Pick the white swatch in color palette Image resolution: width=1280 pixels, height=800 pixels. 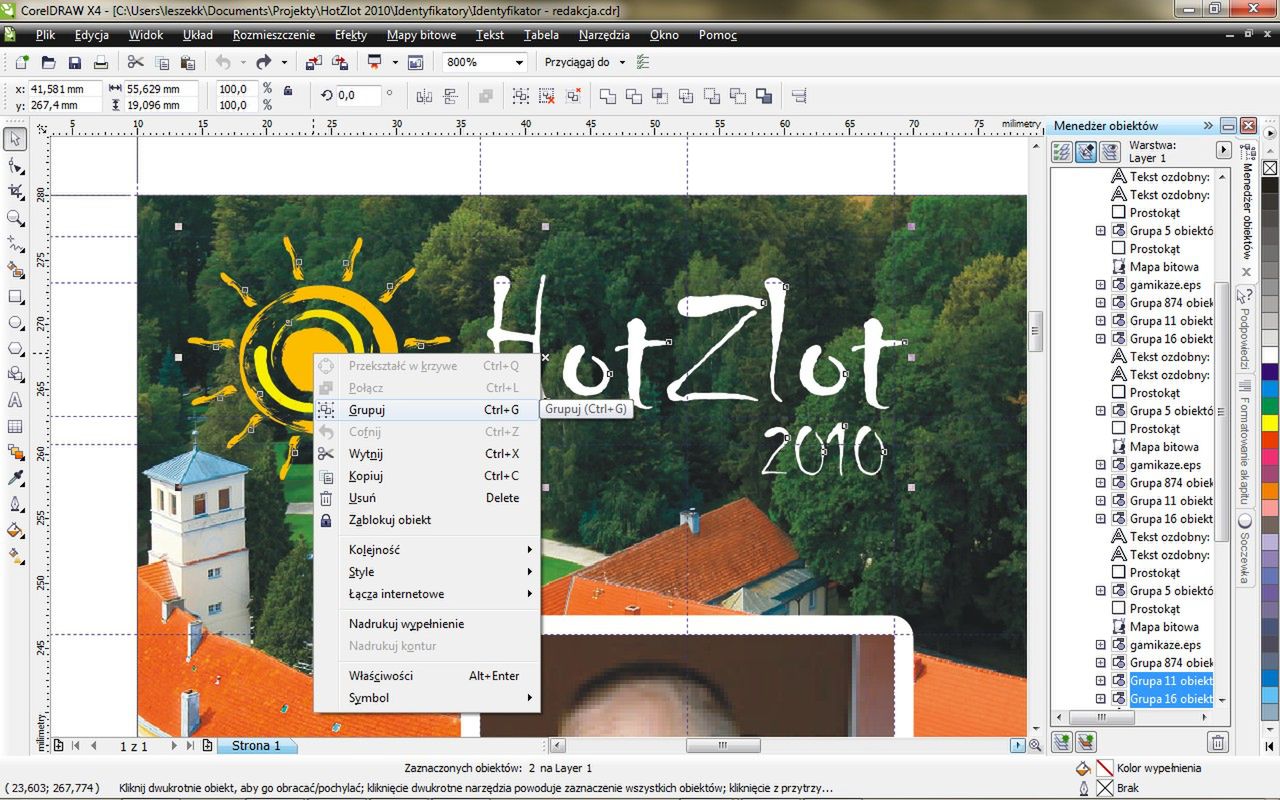[x=1270, y=354]
